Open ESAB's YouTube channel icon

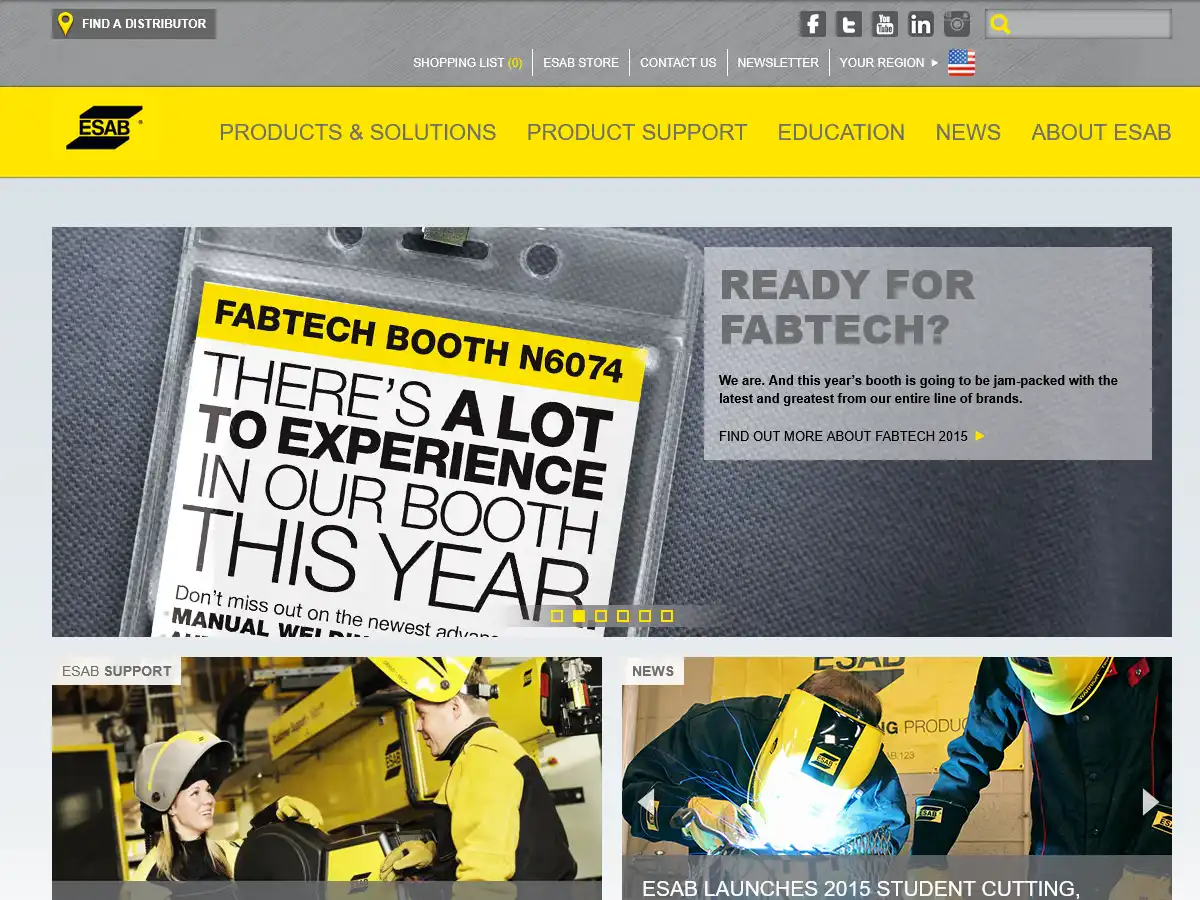click(x=885, y=24)
